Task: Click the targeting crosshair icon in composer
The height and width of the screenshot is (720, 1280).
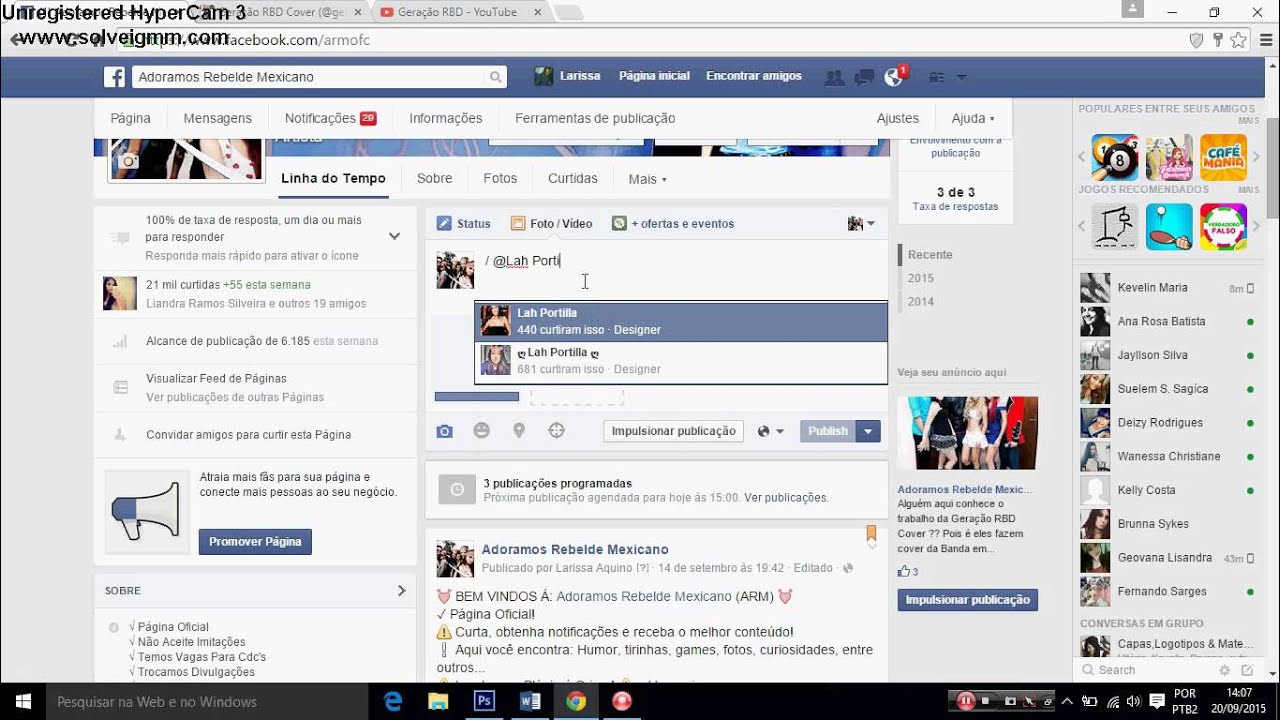Action: [x=557, y=431]
